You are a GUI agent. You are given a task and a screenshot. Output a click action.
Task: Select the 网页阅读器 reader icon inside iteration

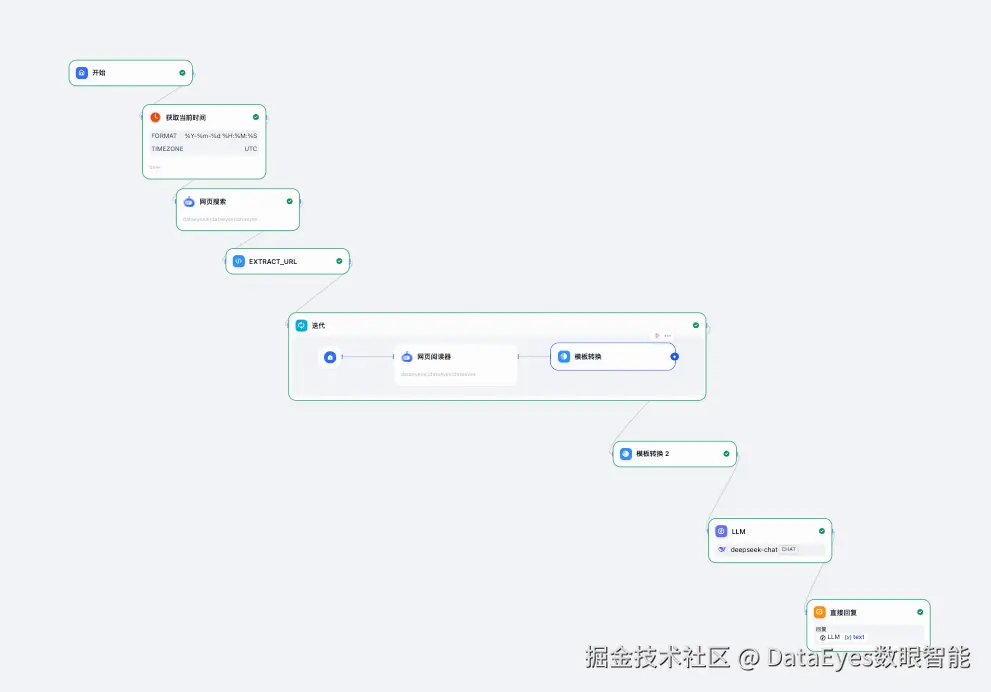pos(406,357)
